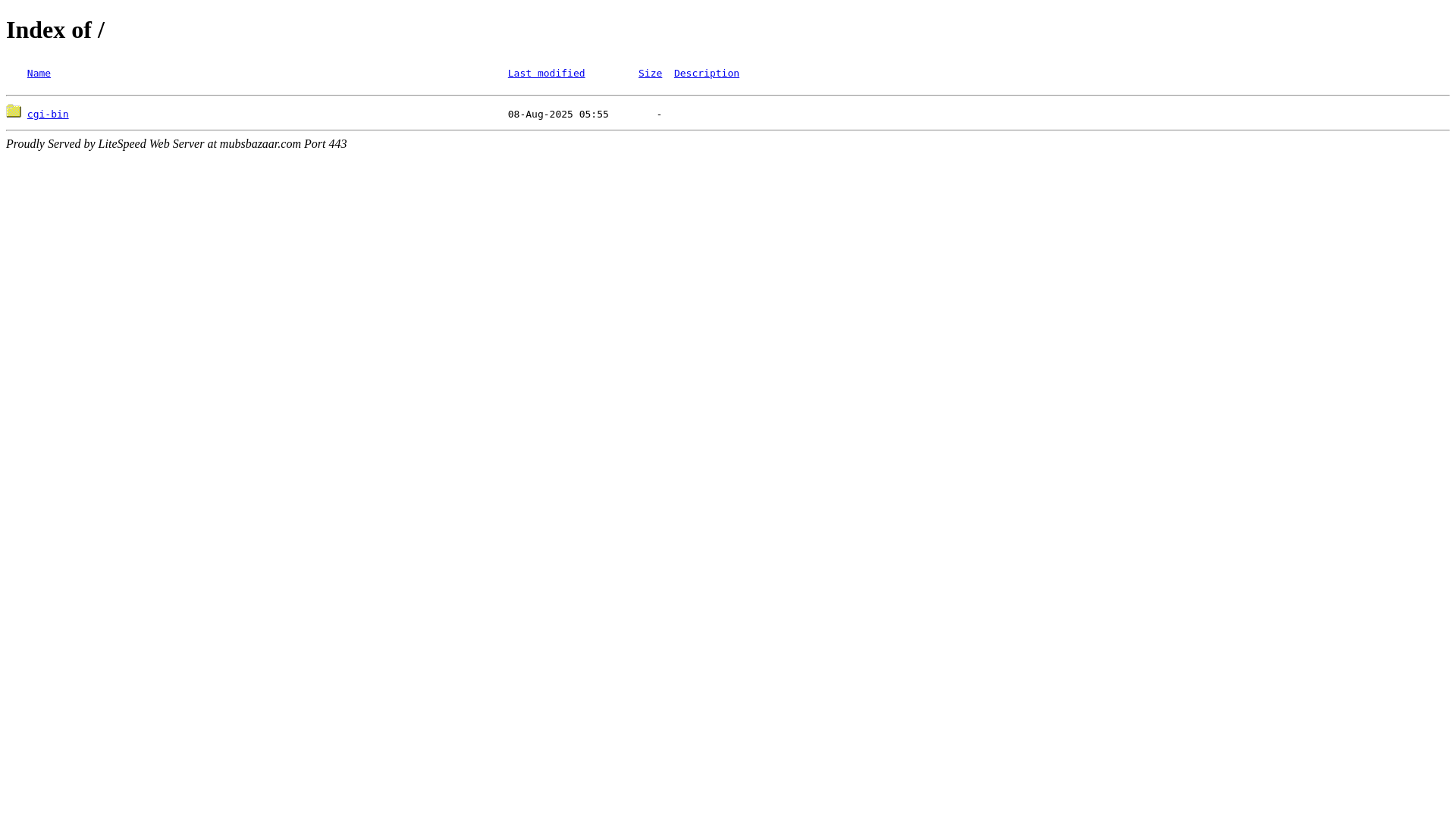Open the cgi-bin directory link
Image resolution: width=1456 pixels, height=819 pixels.
48,115
